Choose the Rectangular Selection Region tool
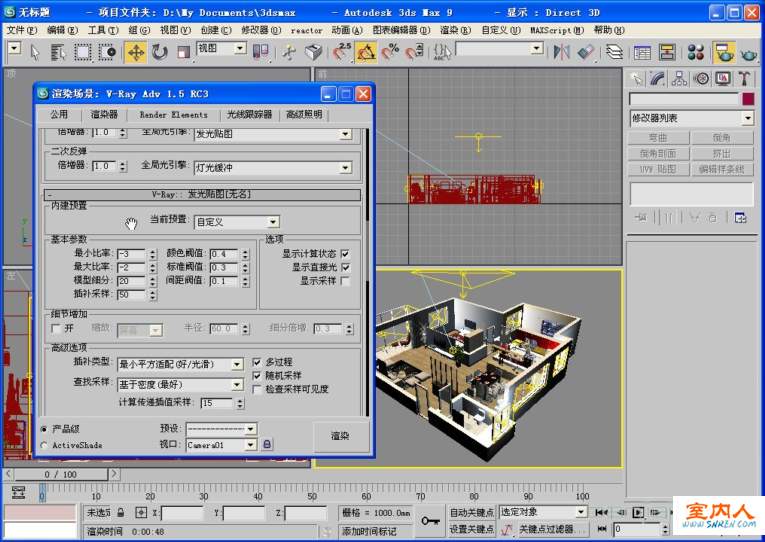The height and width of the screenshot is (542, 765). [82, 52]
